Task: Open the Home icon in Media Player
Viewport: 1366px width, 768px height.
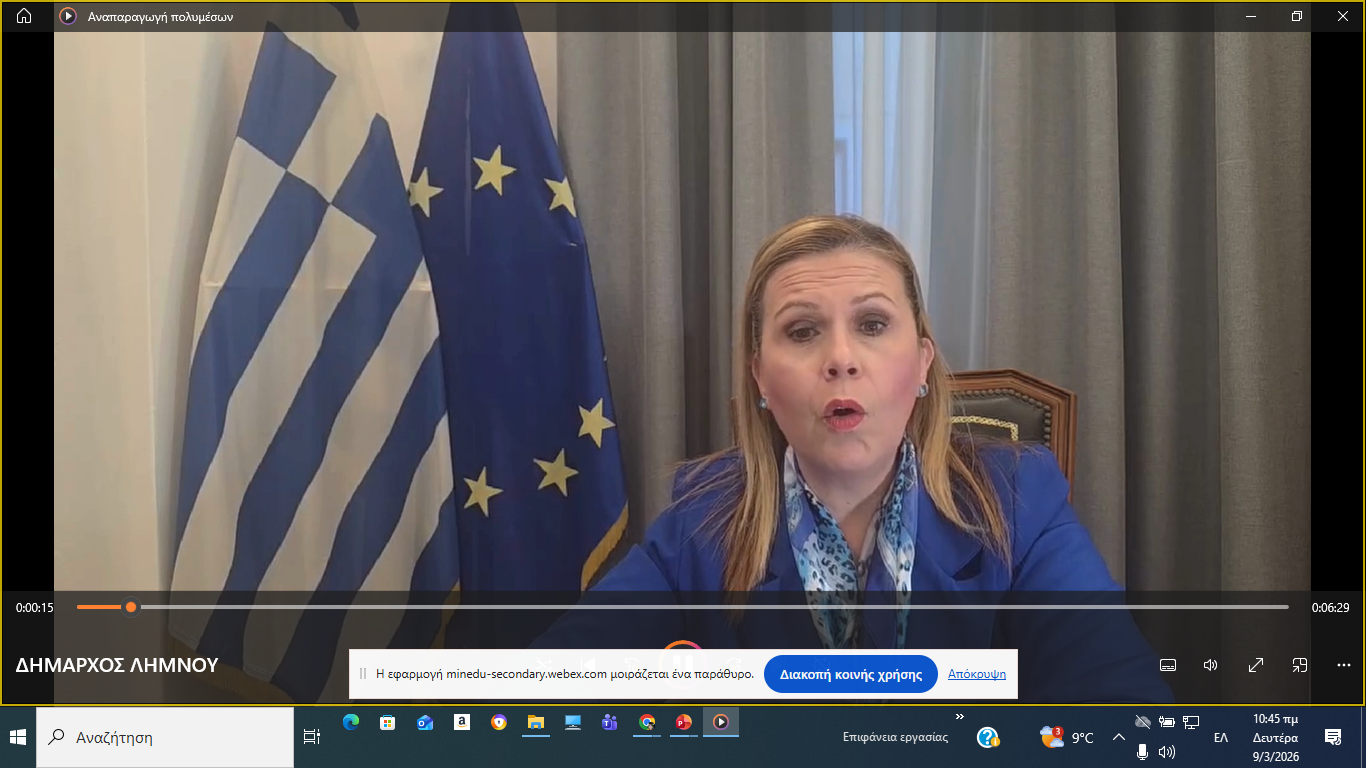Action: (24, 16)
